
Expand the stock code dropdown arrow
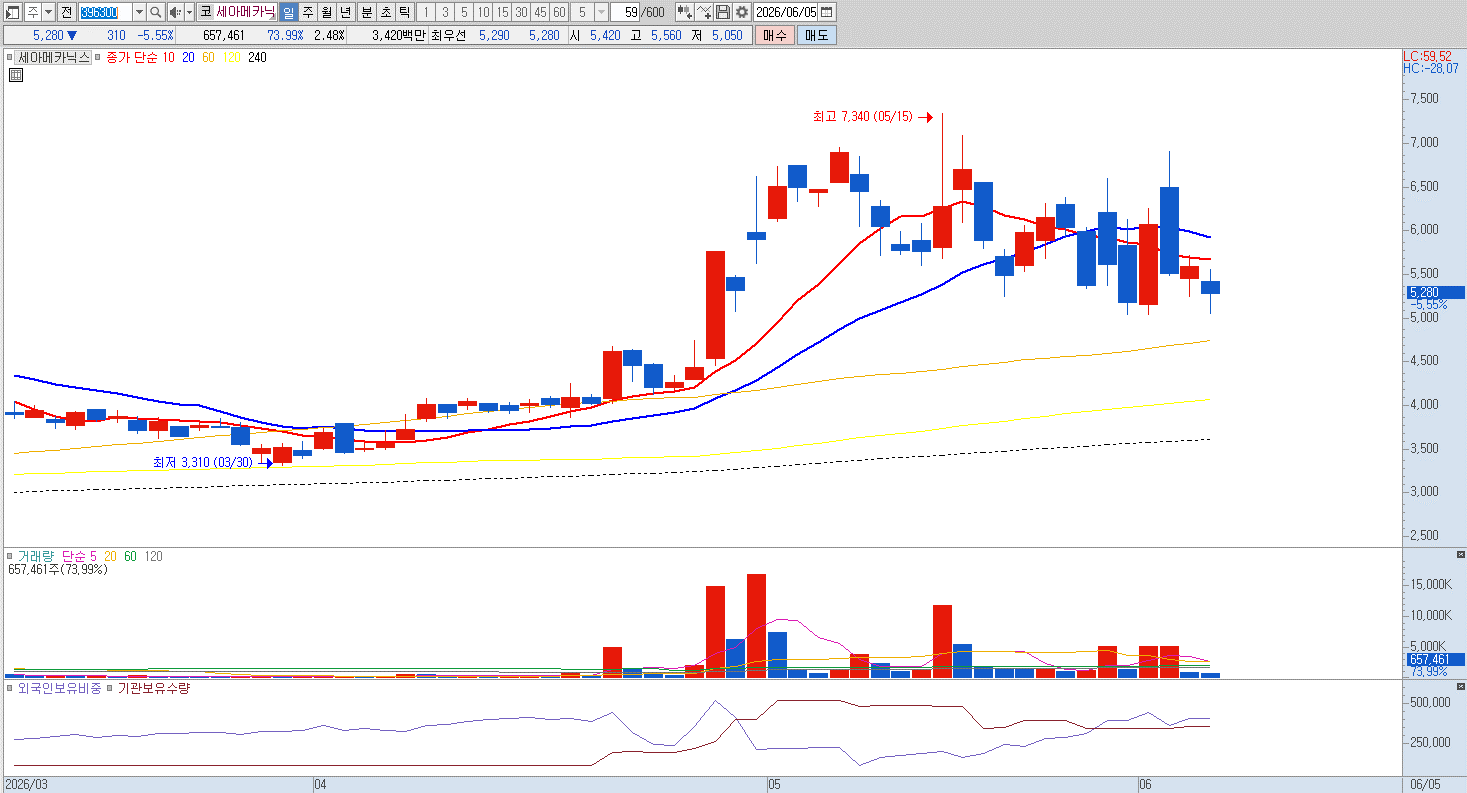140,12
